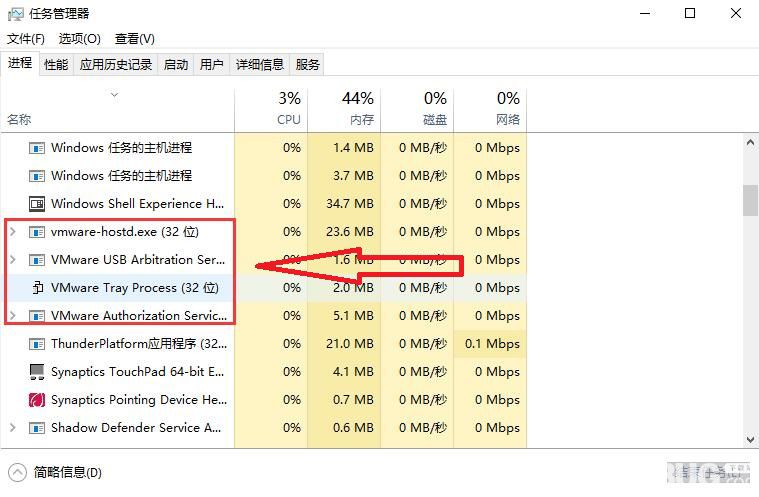Image resolution: width=759 pixels, height=497 pixels.
Task: Click icon of Windows host process using 1.4 MB
Action: [x=37, y=148]
